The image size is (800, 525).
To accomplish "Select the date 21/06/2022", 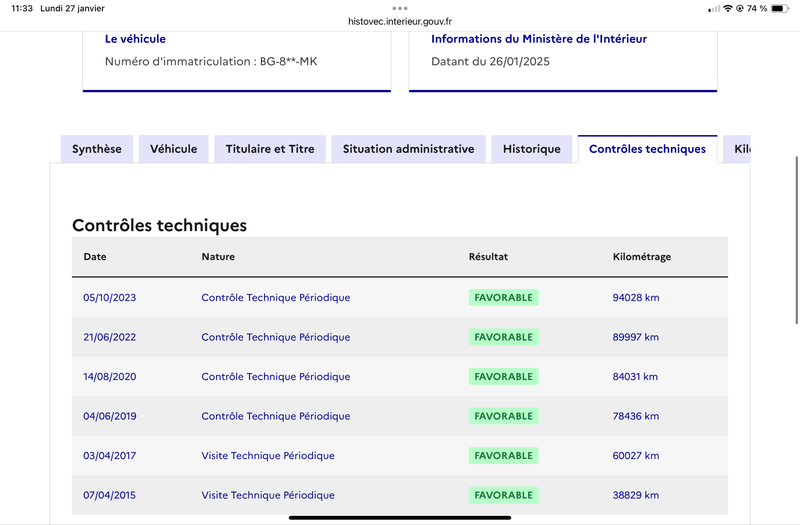I will [x=110, y=337].
